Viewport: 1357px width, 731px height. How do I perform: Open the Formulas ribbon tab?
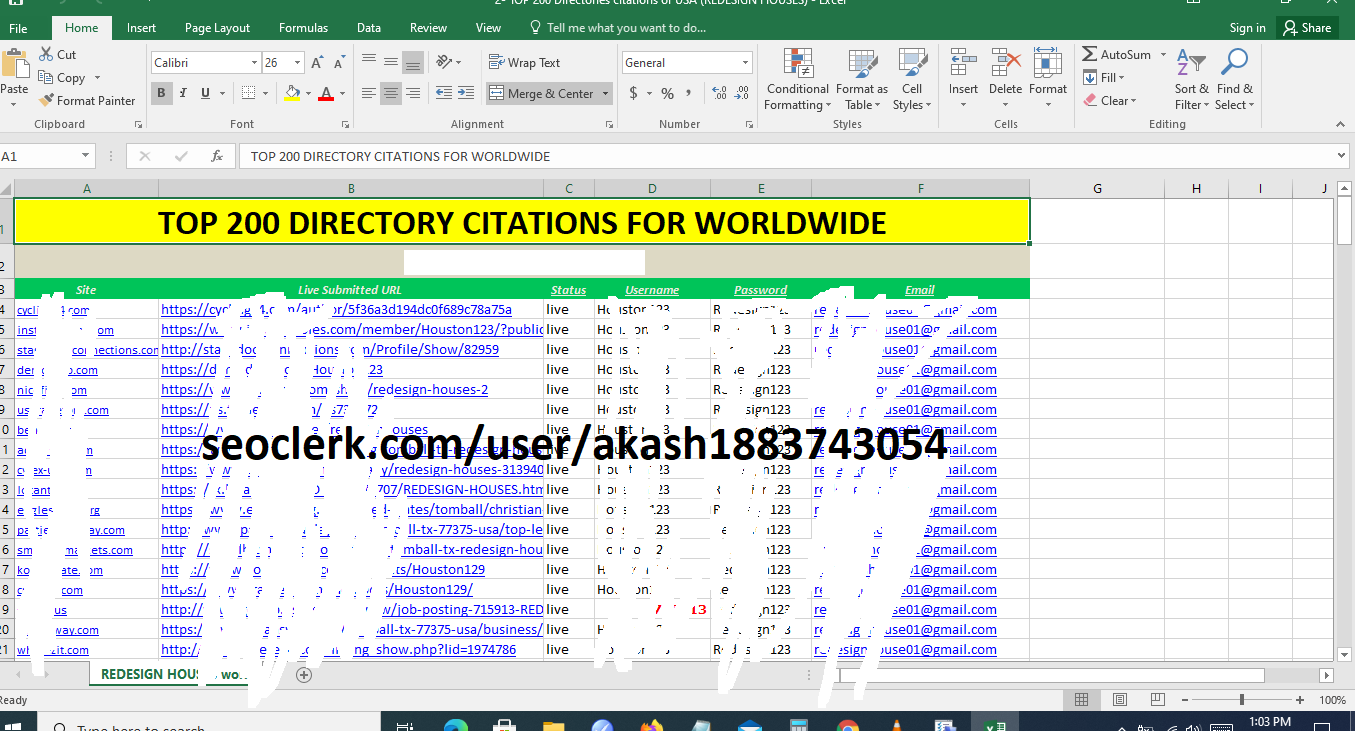303,28
